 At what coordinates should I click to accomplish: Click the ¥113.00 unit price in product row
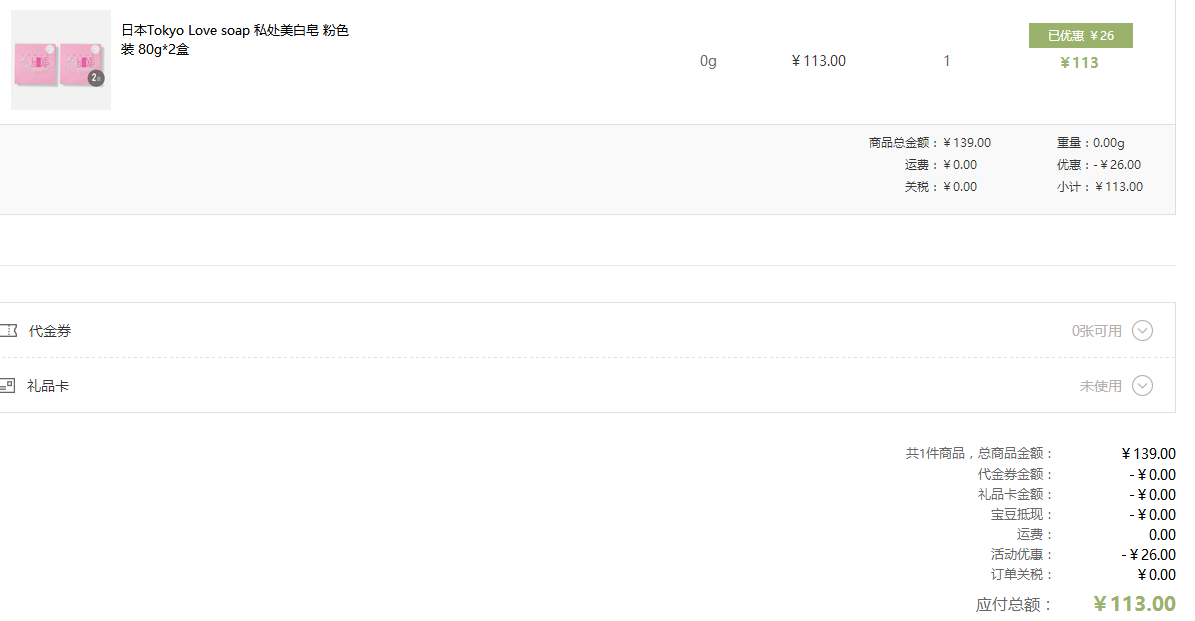(x=818, y=61)
